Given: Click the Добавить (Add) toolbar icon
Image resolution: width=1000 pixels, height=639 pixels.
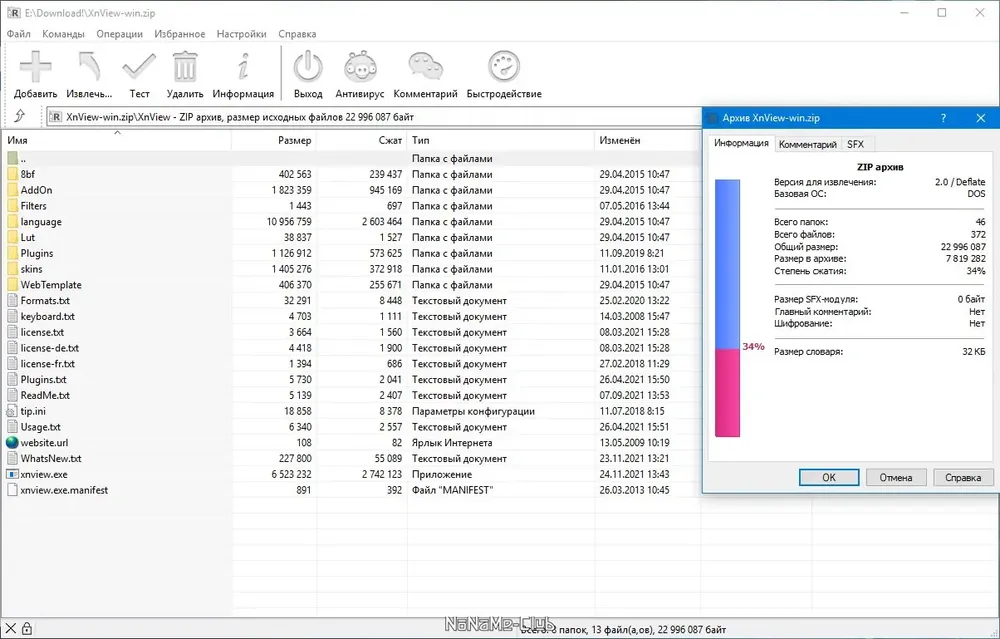Looking at the screenshot, I should point(35,66).
